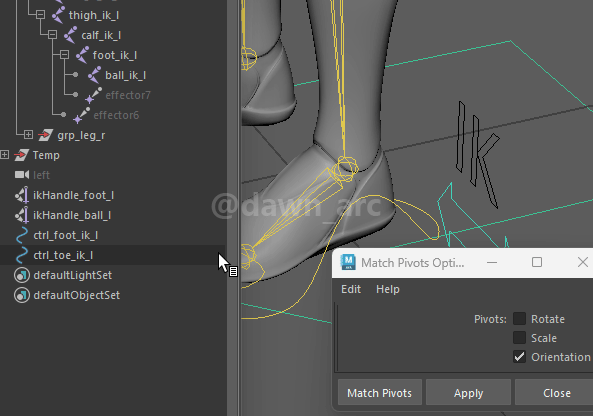Click the calf_ik_l joint icon
Viewport: 593px width, 416px height.
pos(70,35)
